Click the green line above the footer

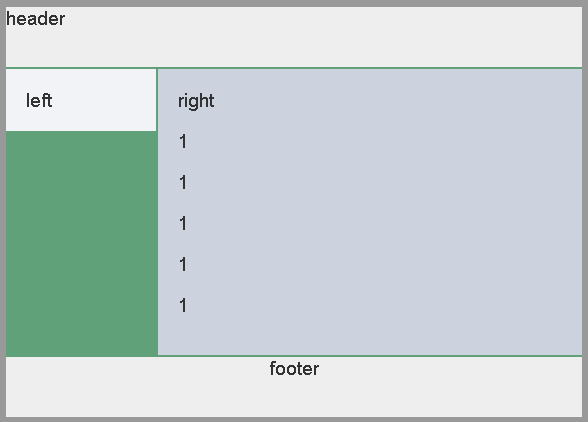tap(294, 356)
